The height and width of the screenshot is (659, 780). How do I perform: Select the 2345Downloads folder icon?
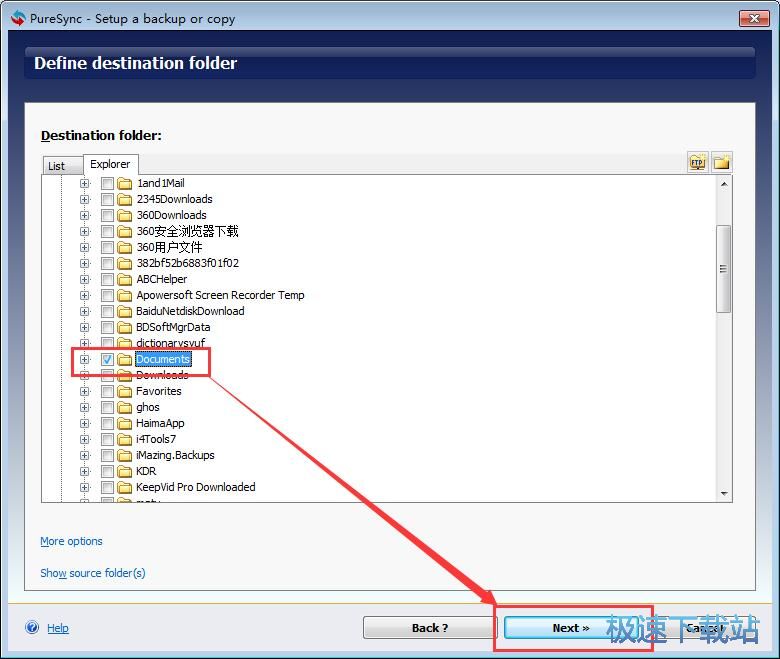124,199
